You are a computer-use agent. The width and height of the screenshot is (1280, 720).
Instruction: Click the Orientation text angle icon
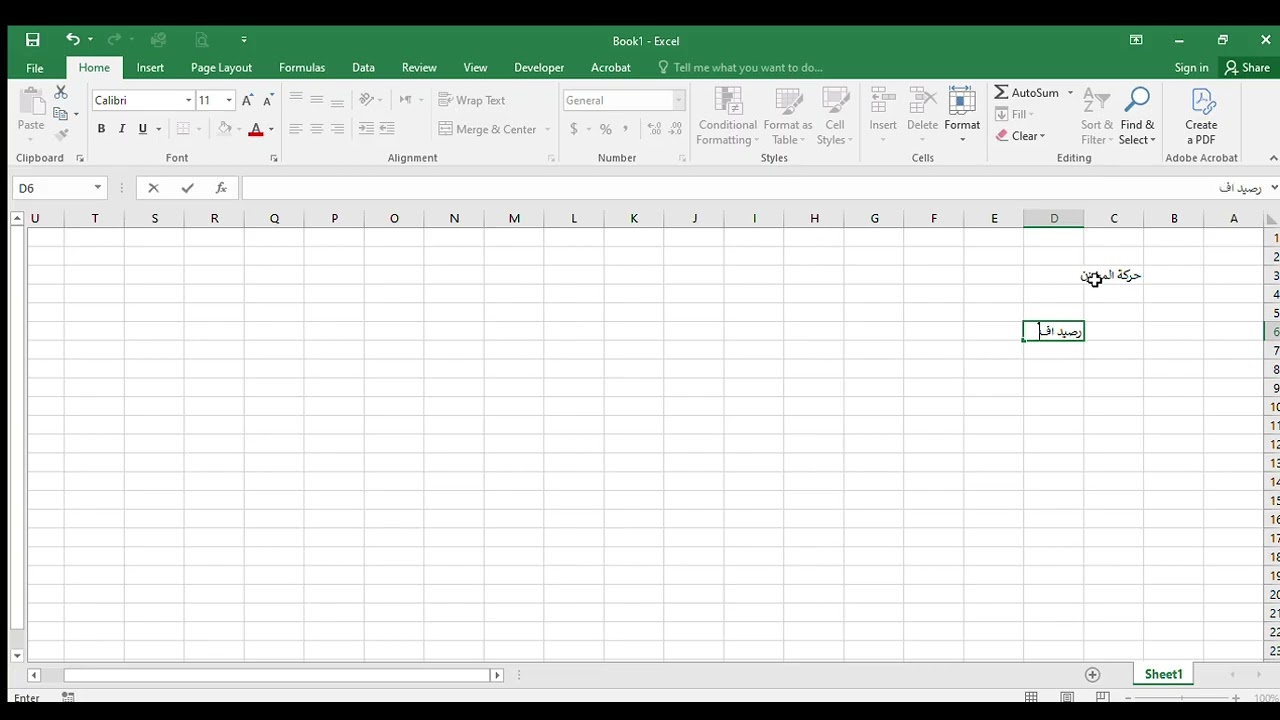tap(367, 99)
